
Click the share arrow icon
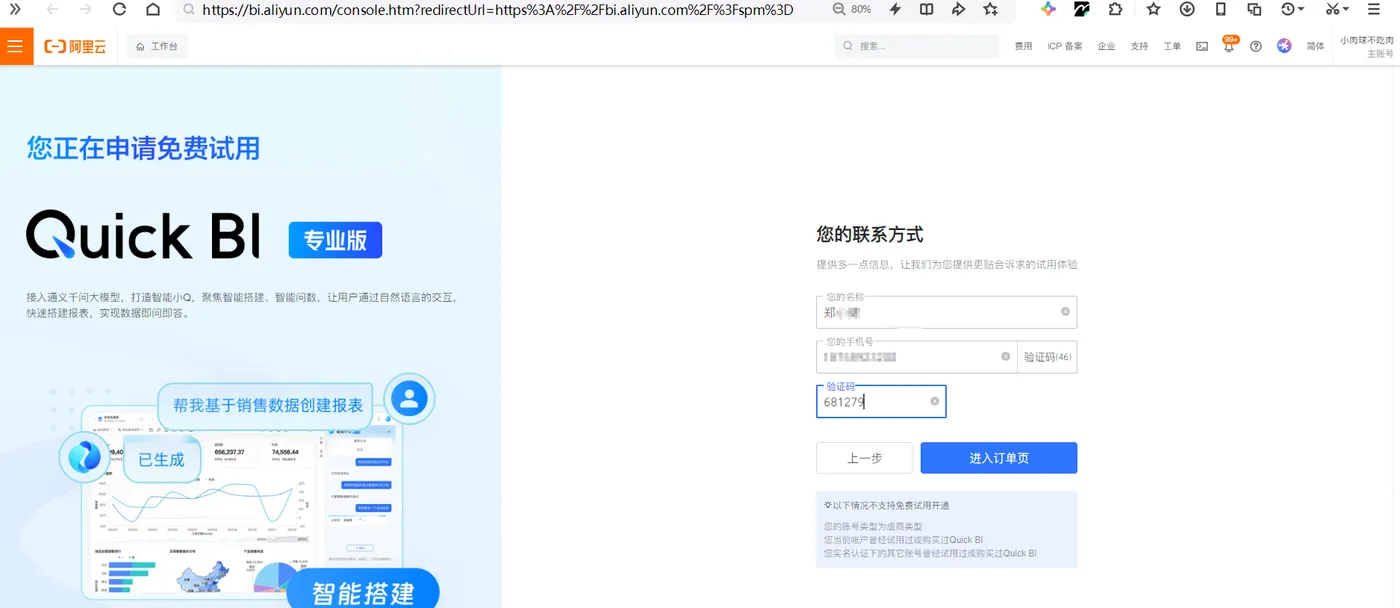point(958,9)
